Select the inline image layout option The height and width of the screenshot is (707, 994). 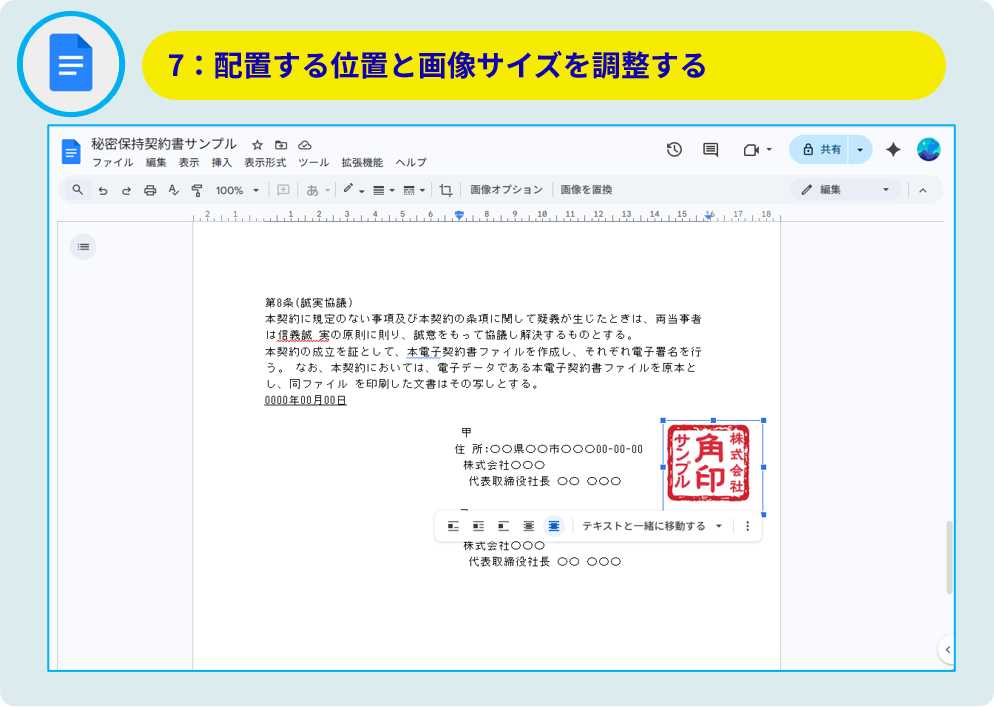454,526
